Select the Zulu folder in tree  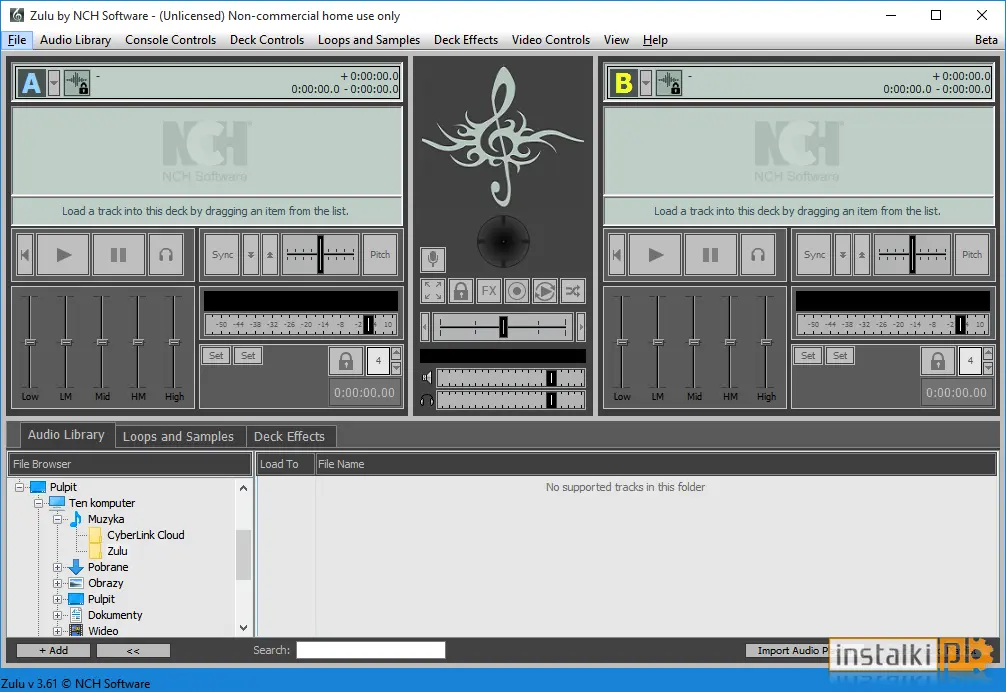click(117, 551)
